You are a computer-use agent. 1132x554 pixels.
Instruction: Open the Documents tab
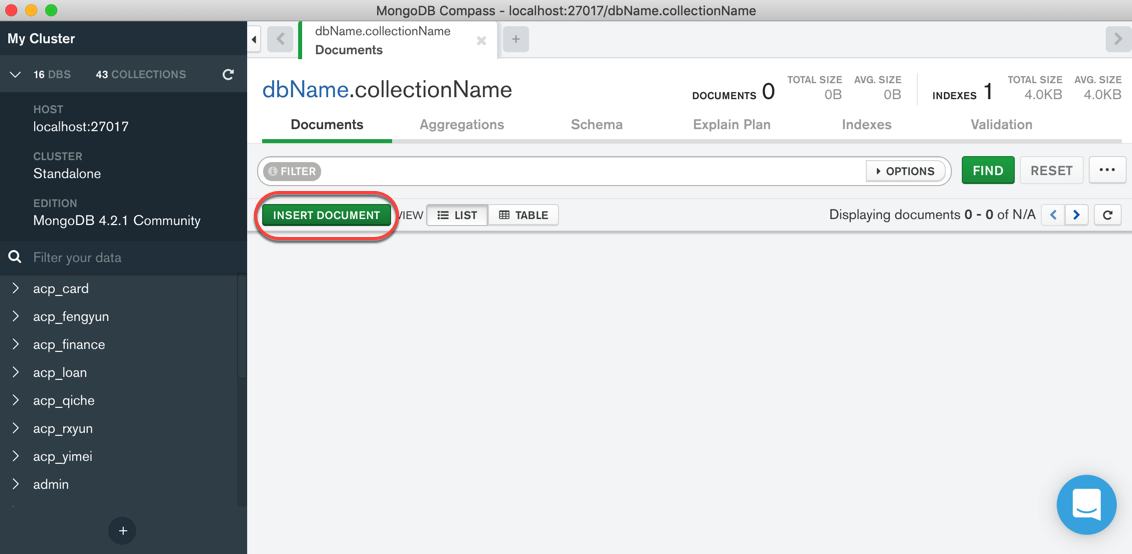pyautogui.click(x=327, y=125)
